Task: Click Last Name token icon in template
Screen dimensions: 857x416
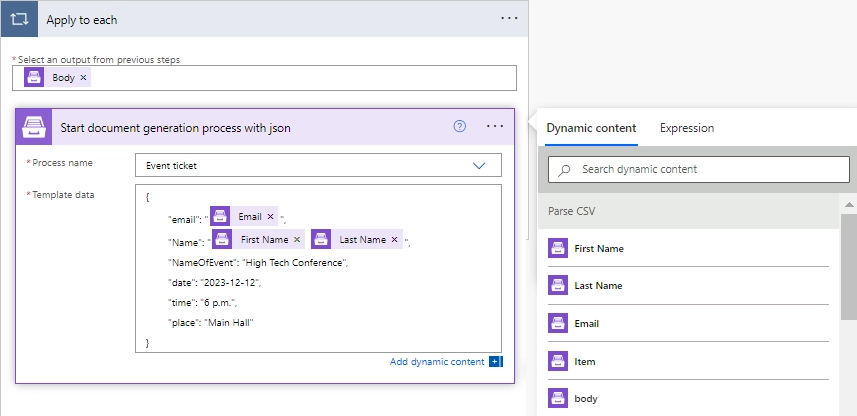Action: coord(321,239)
